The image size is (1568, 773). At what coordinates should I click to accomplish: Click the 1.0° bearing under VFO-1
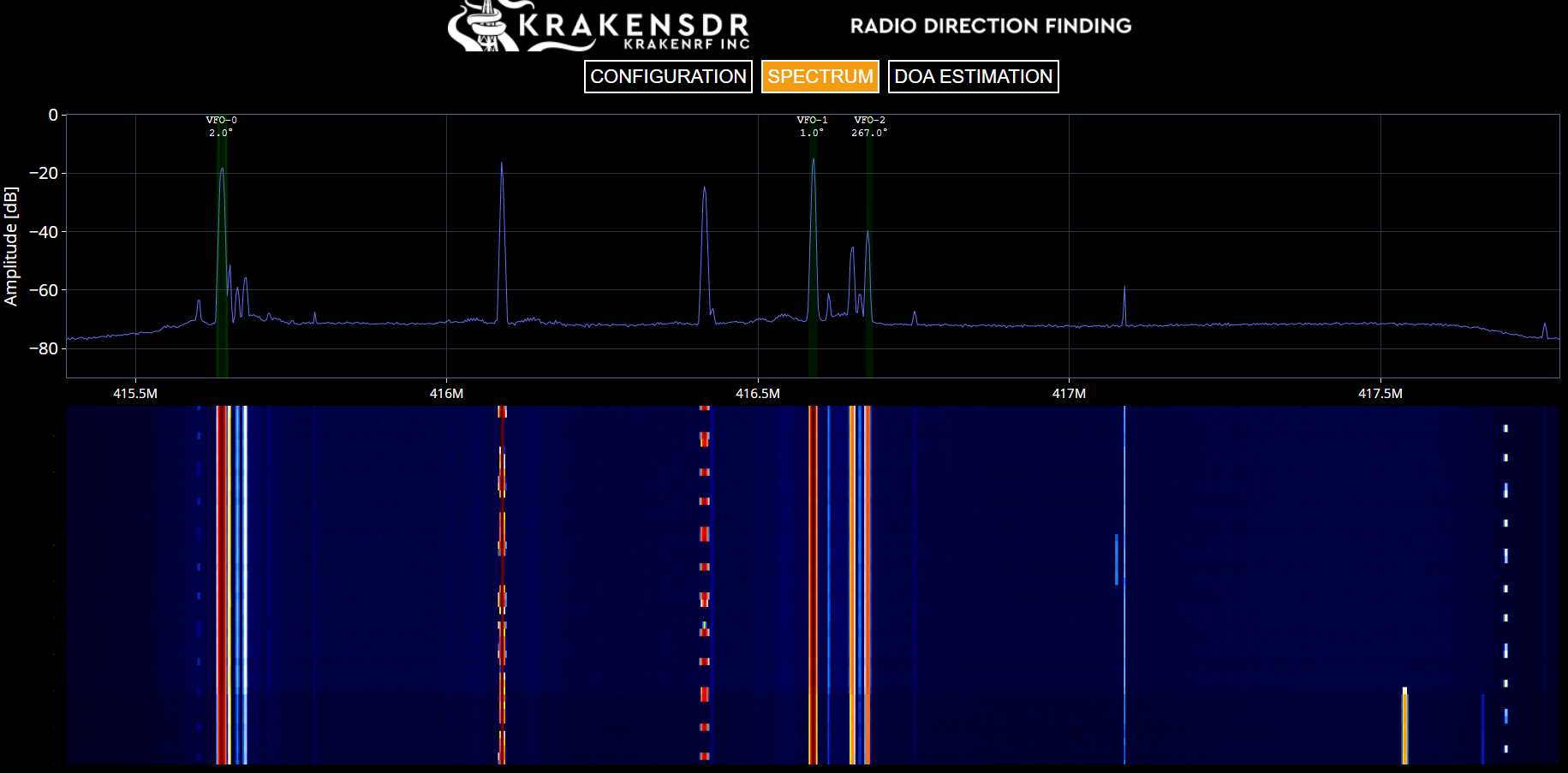point(812,133)
